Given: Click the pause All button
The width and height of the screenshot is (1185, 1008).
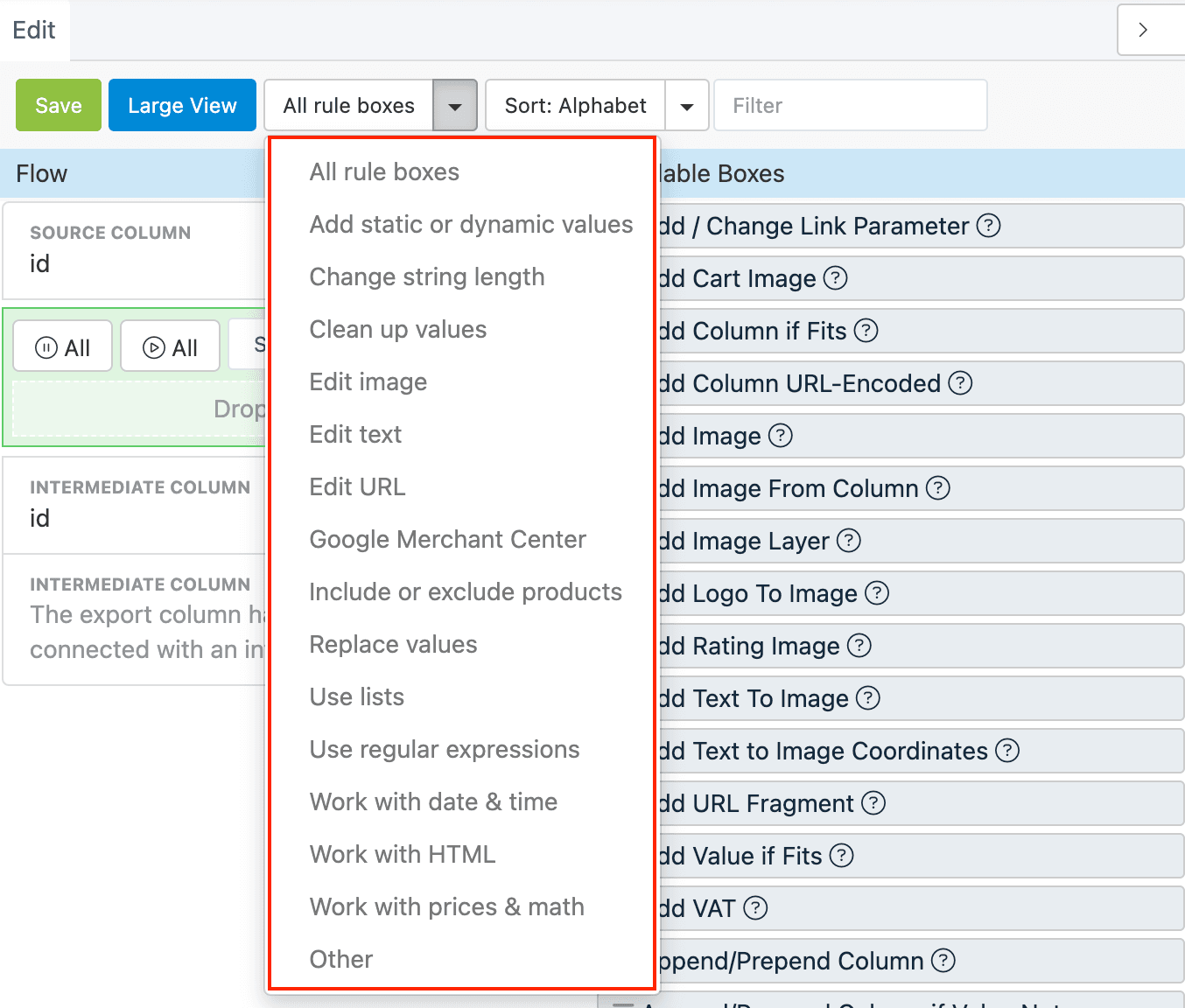Looking at the screenshot, I should (x=63, y=347).
